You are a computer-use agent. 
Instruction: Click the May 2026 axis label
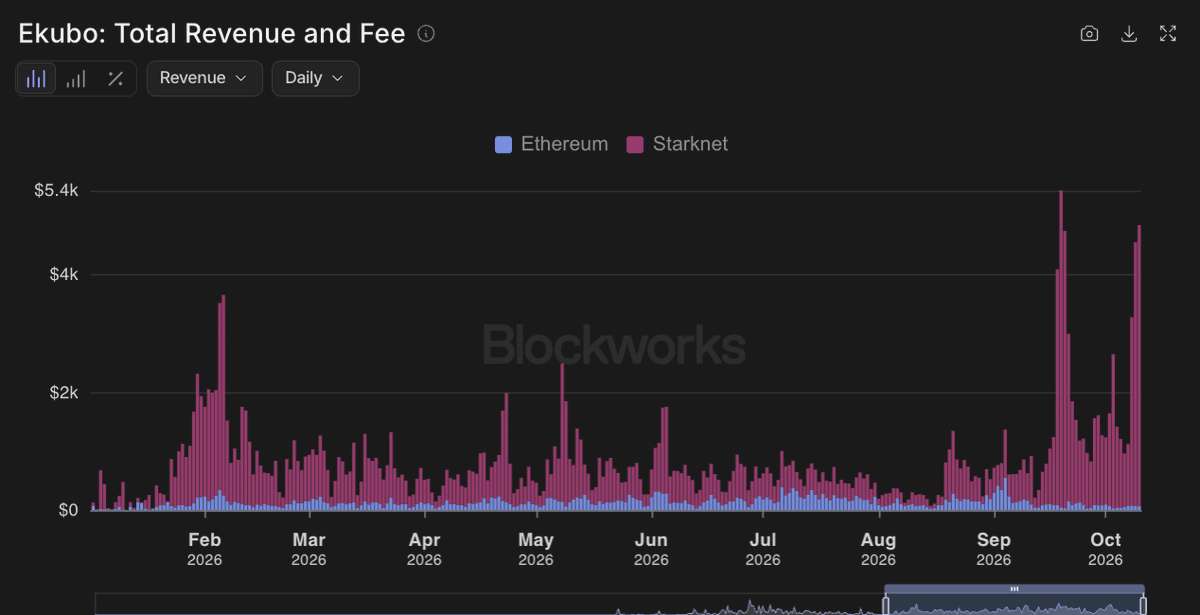tap(536, 549)
